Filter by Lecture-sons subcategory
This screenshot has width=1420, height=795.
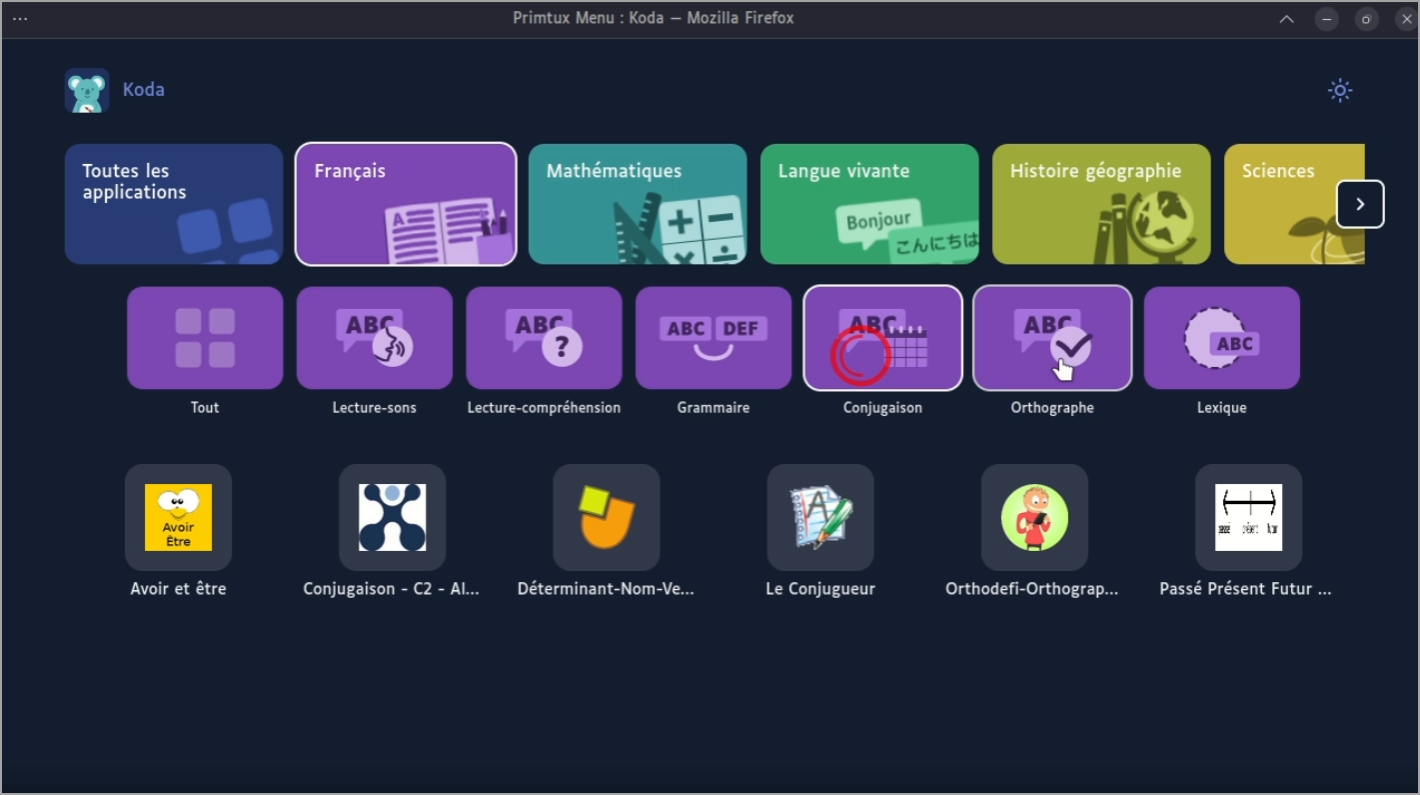tap(374, 338)
